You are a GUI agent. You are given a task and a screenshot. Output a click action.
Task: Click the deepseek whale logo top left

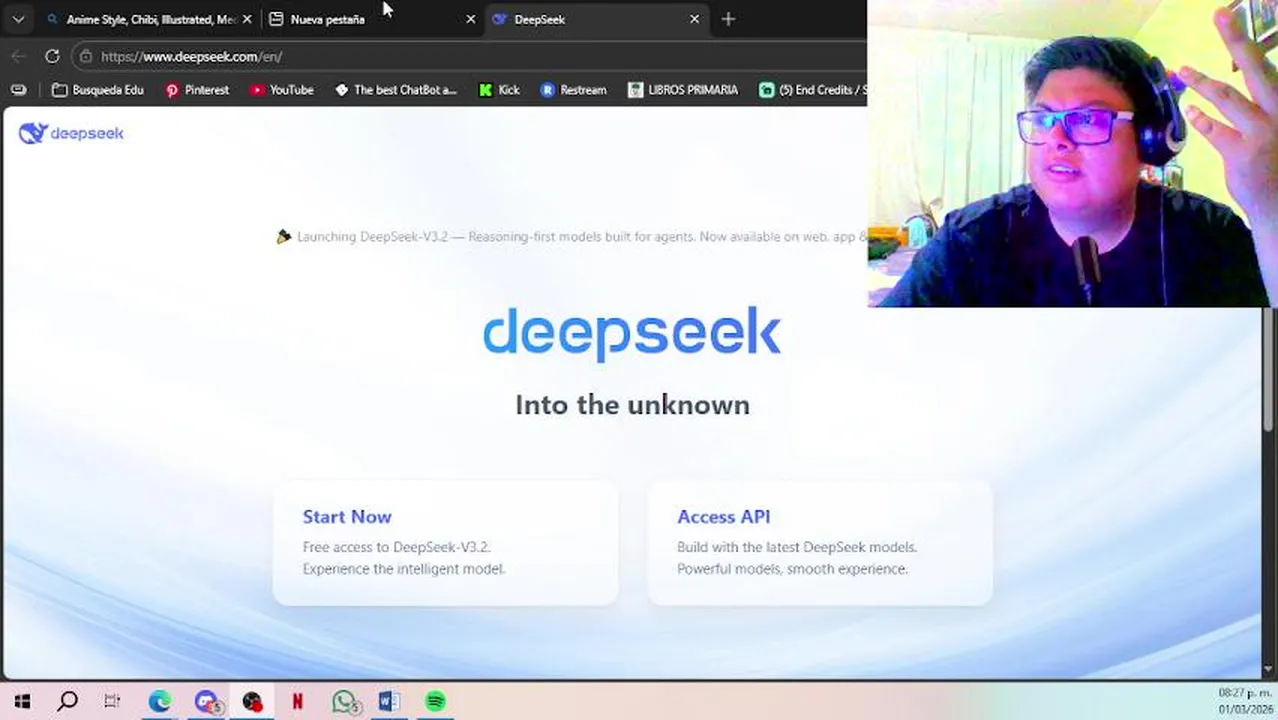(x=71, y=133)
